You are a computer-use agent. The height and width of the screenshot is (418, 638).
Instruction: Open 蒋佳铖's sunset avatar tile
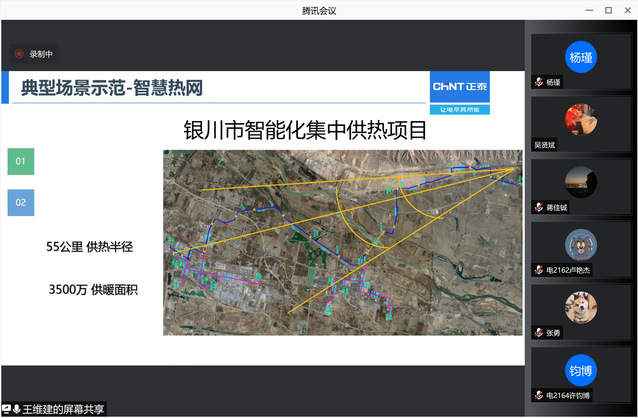[x=580, y=182]
